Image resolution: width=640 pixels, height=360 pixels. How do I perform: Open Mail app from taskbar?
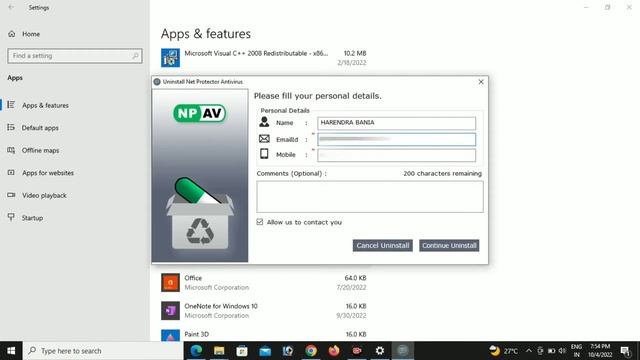265,351
